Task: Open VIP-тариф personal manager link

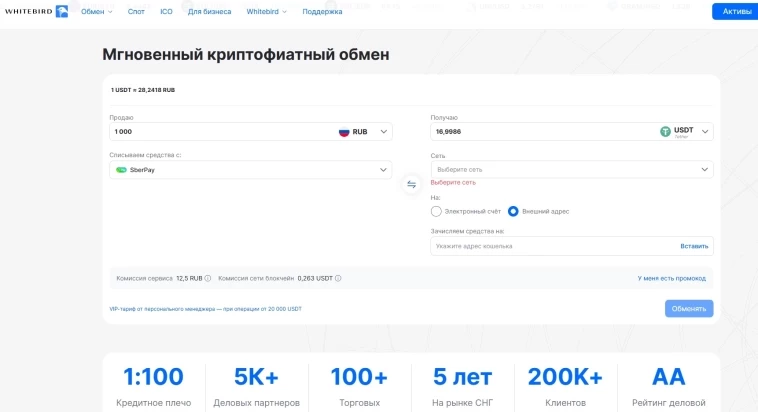Action: pyautogui.click(x=205, y=309)
